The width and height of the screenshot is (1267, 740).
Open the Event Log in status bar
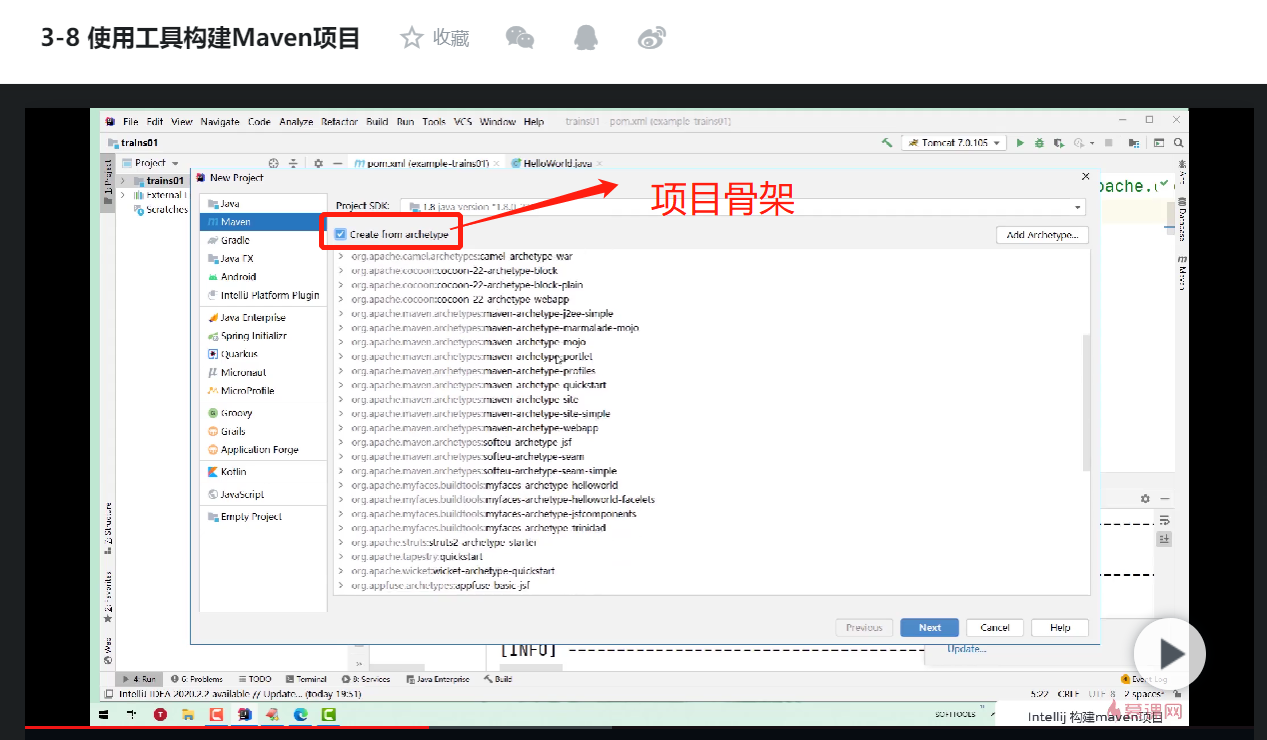pos(1144,678)
